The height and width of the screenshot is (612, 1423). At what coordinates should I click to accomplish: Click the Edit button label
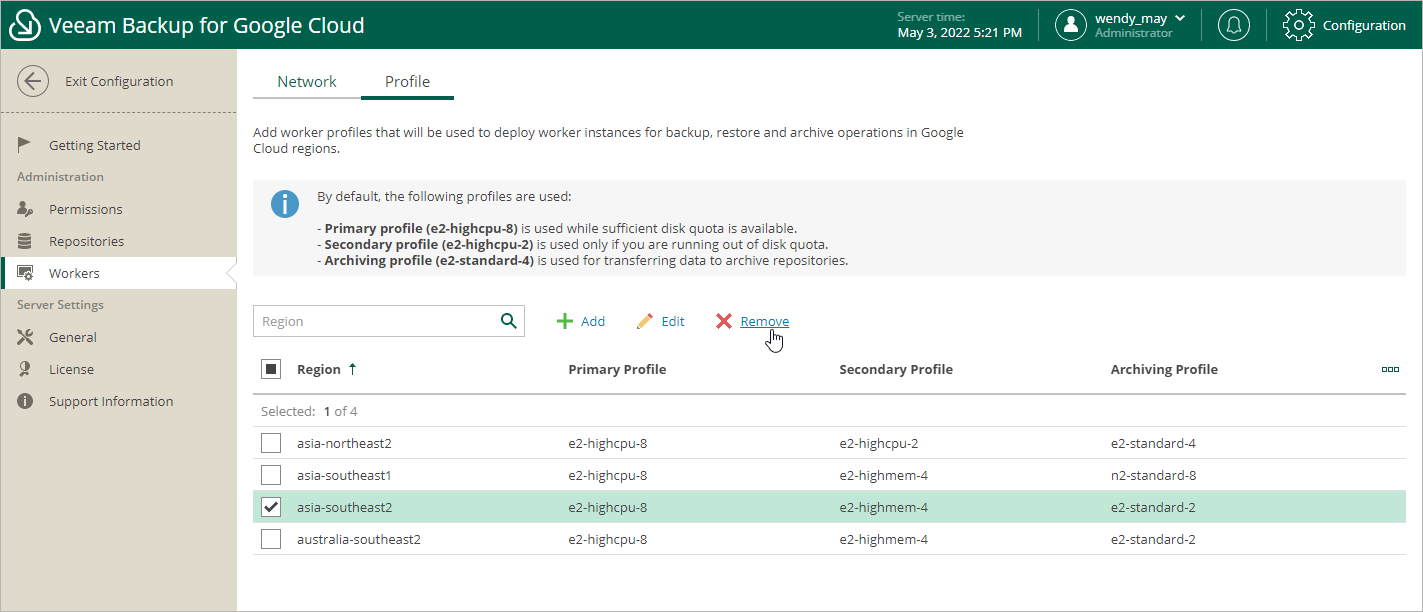pos(673,321)
